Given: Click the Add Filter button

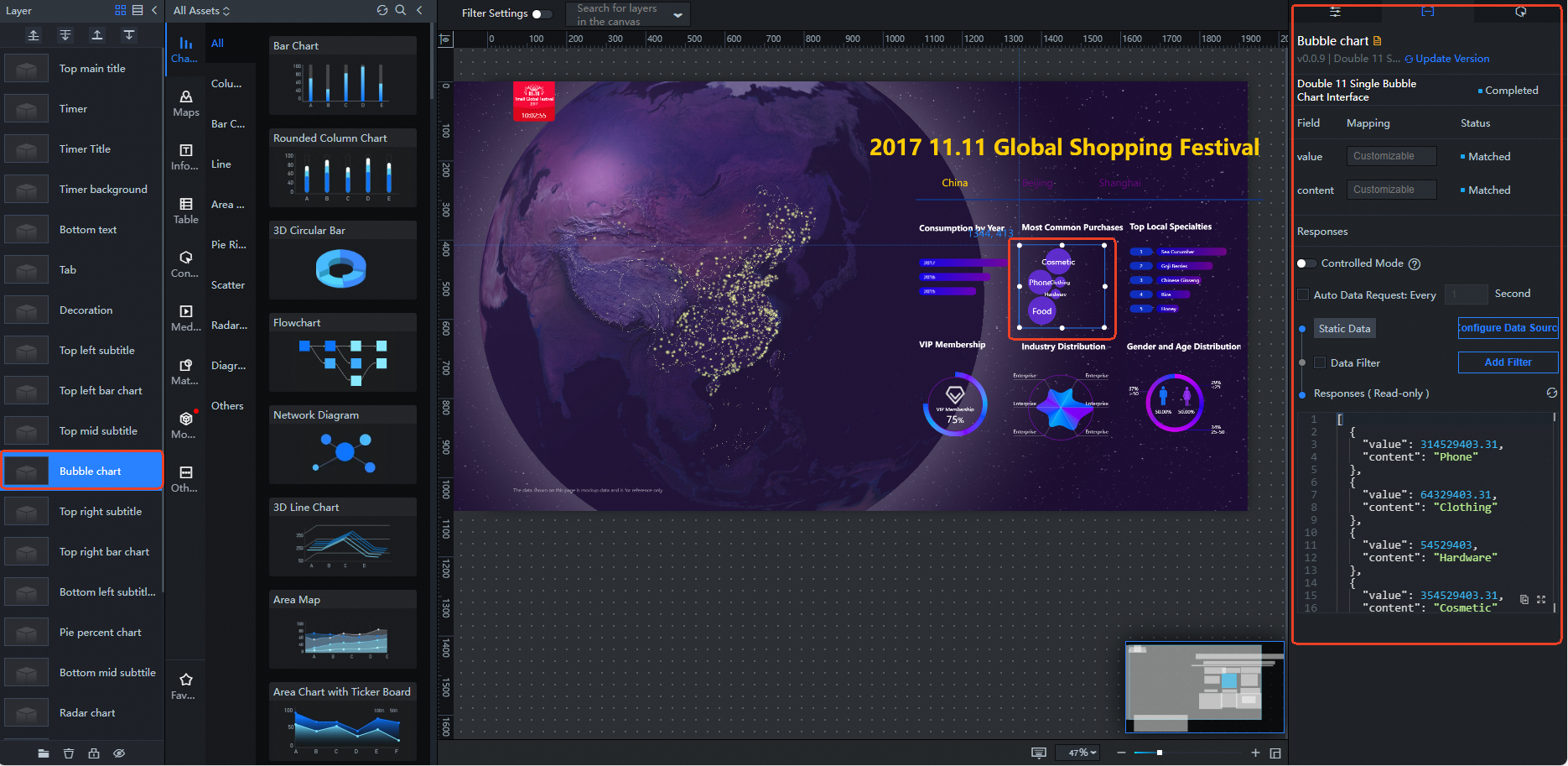Looking at the screenshot, I should [x=1508, y=362].
